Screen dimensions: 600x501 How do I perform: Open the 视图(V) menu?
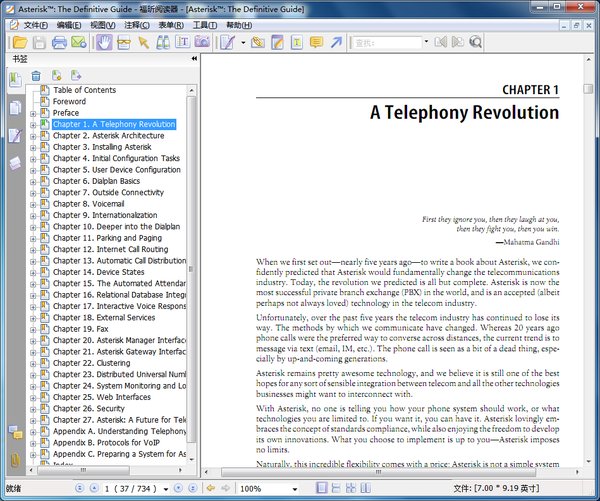pos(102,24)
